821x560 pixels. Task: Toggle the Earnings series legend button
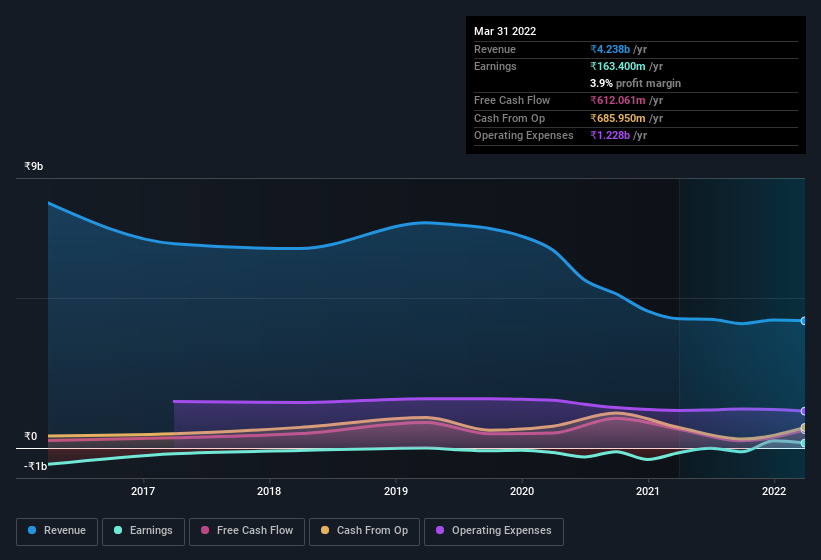pyautogui.click(x=143, y=532)
